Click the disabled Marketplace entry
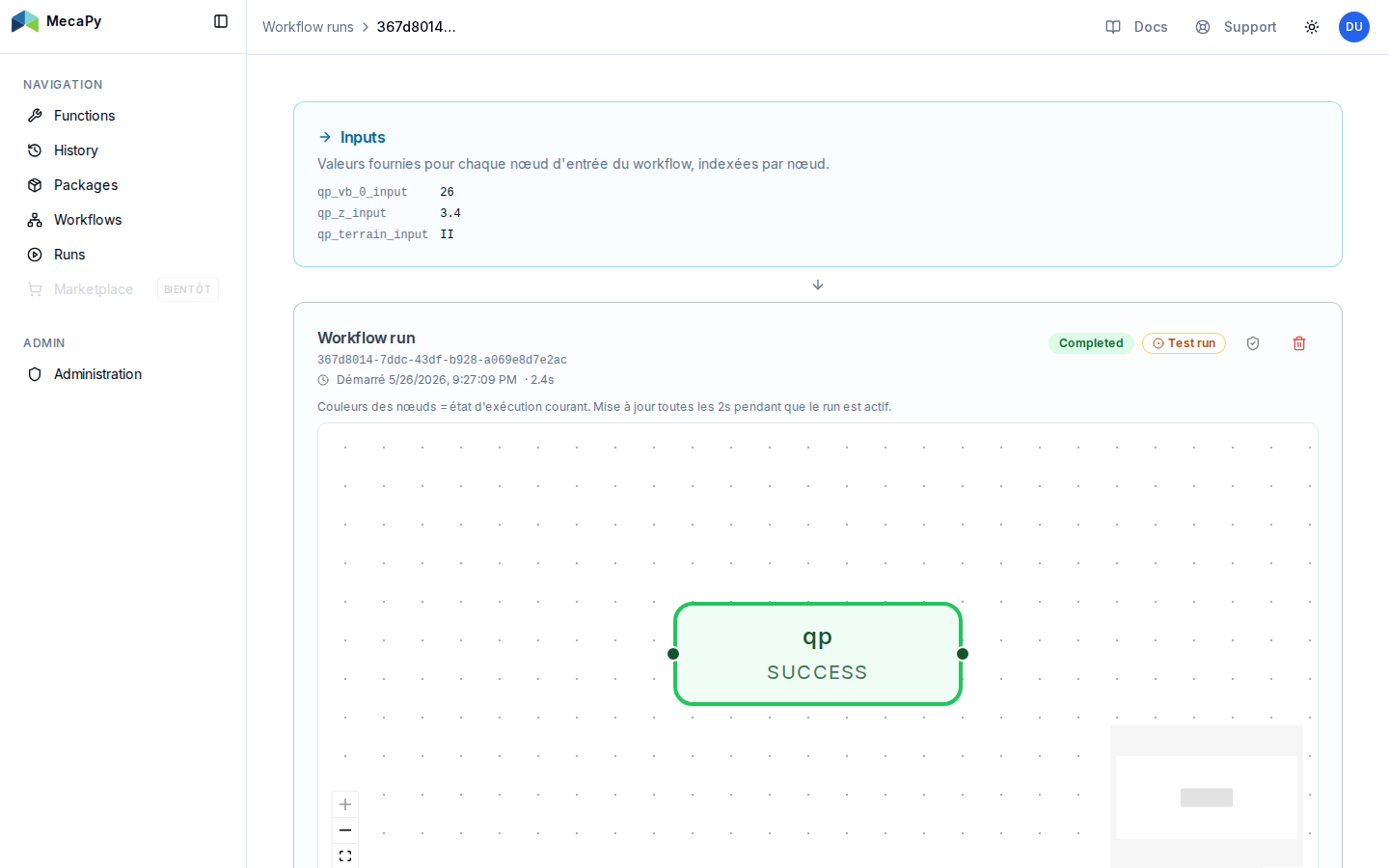The image size is (1389, 868). [123, 289]
